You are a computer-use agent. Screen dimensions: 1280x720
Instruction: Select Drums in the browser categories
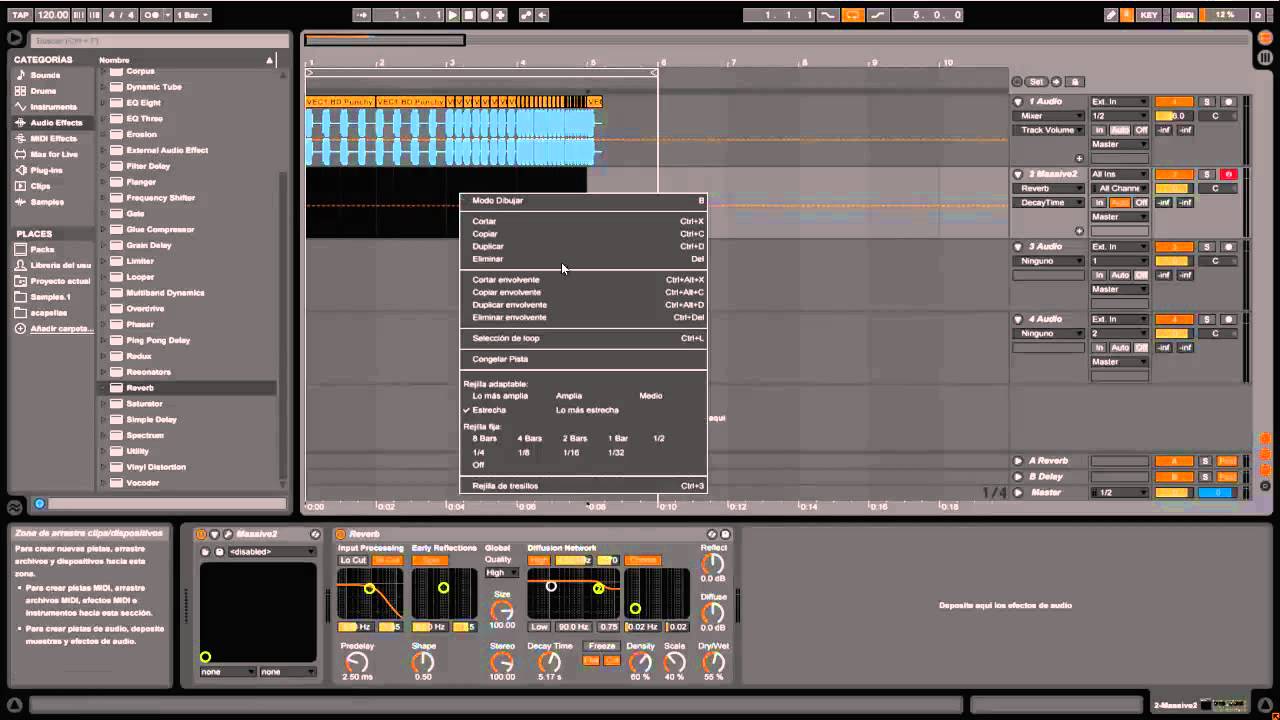point(43,91)
